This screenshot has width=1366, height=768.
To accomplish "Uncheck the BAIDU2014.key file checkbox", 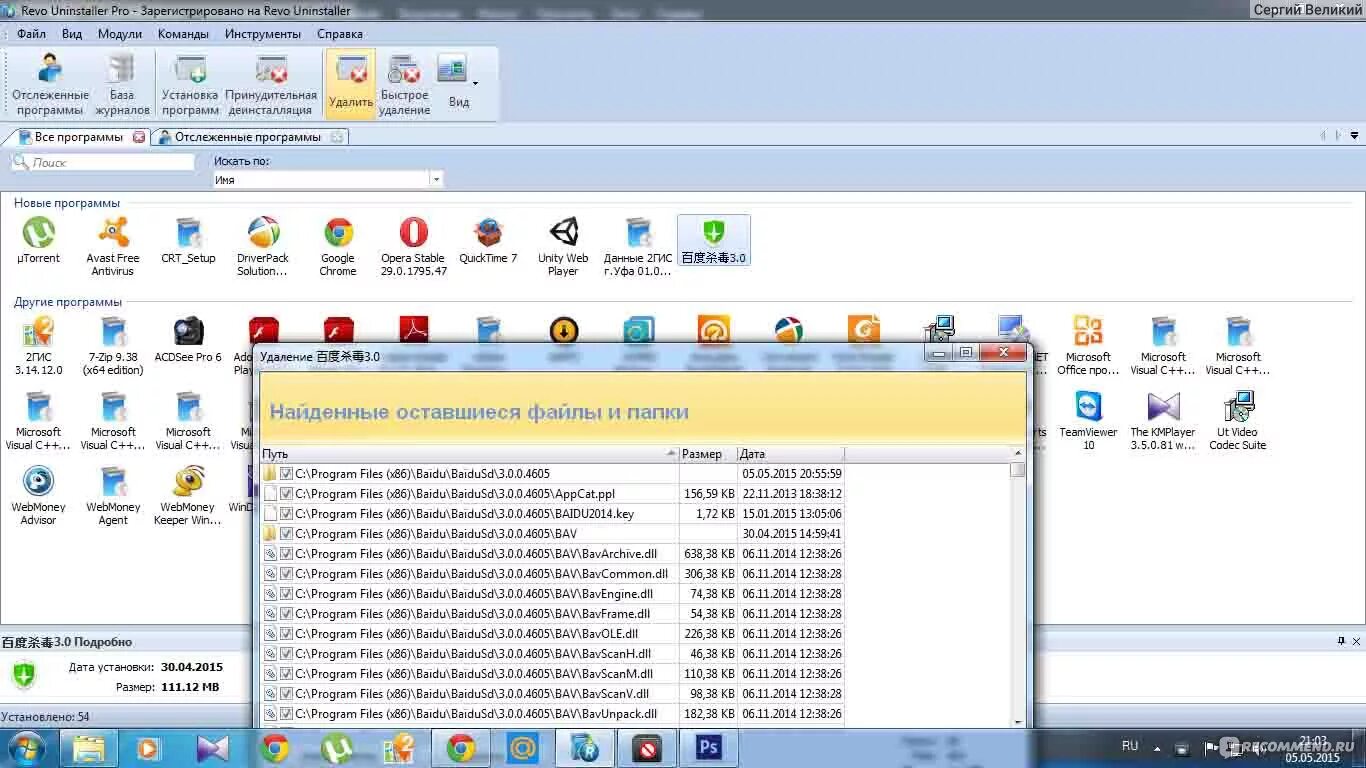I will (286, 514).
